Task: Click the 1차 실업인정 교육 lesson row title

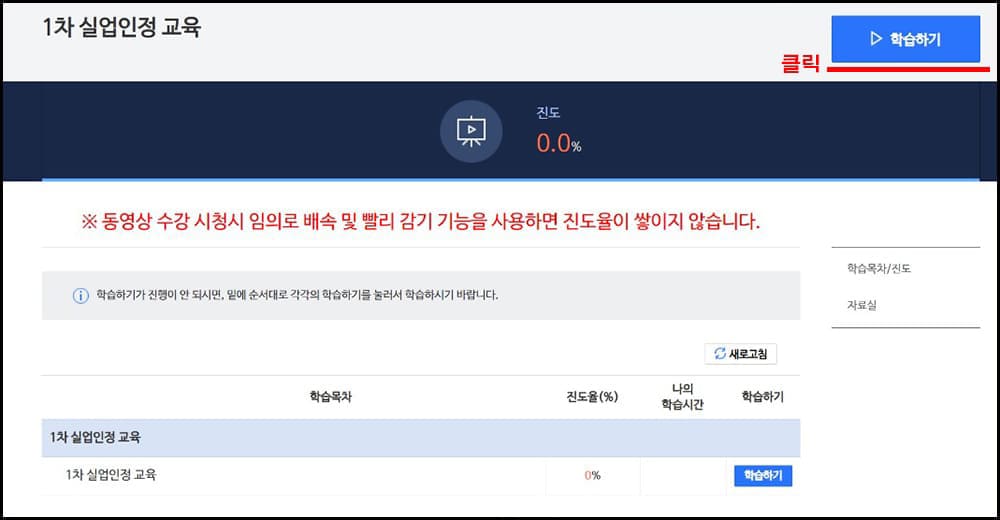Action: click(111, 475)
